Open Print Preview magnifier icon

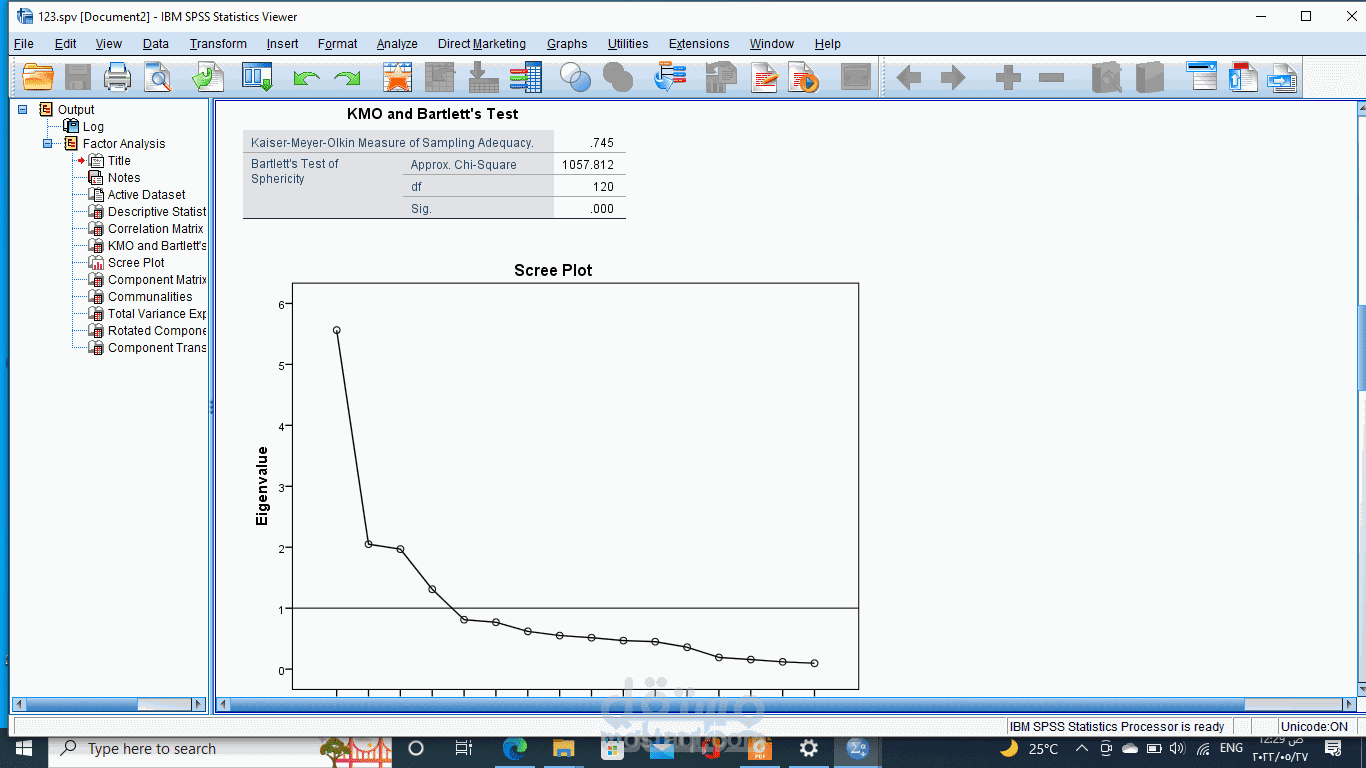(158, 77)
